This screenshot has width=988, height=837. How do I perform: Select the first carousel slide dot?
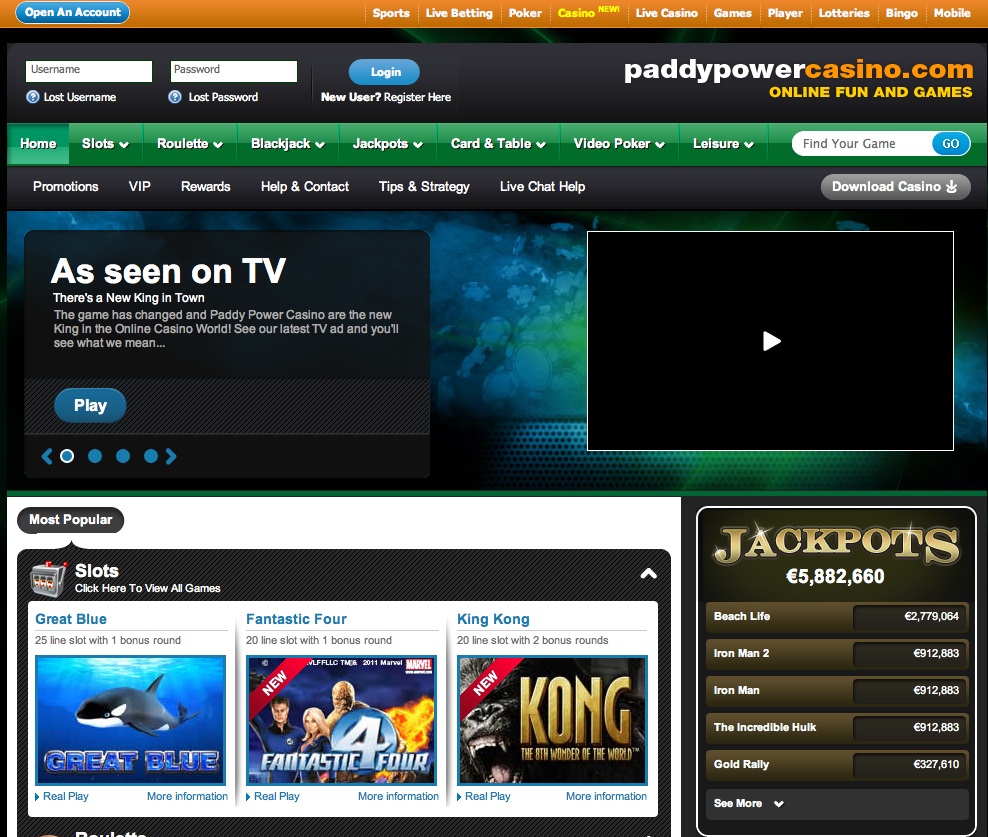(67, 456)
